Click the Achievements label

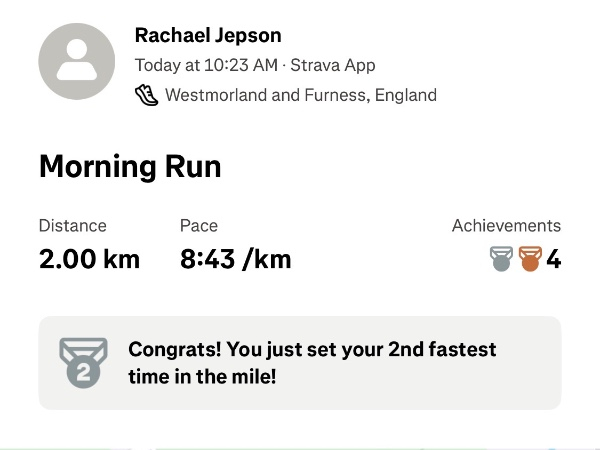[x=506, y=226]
